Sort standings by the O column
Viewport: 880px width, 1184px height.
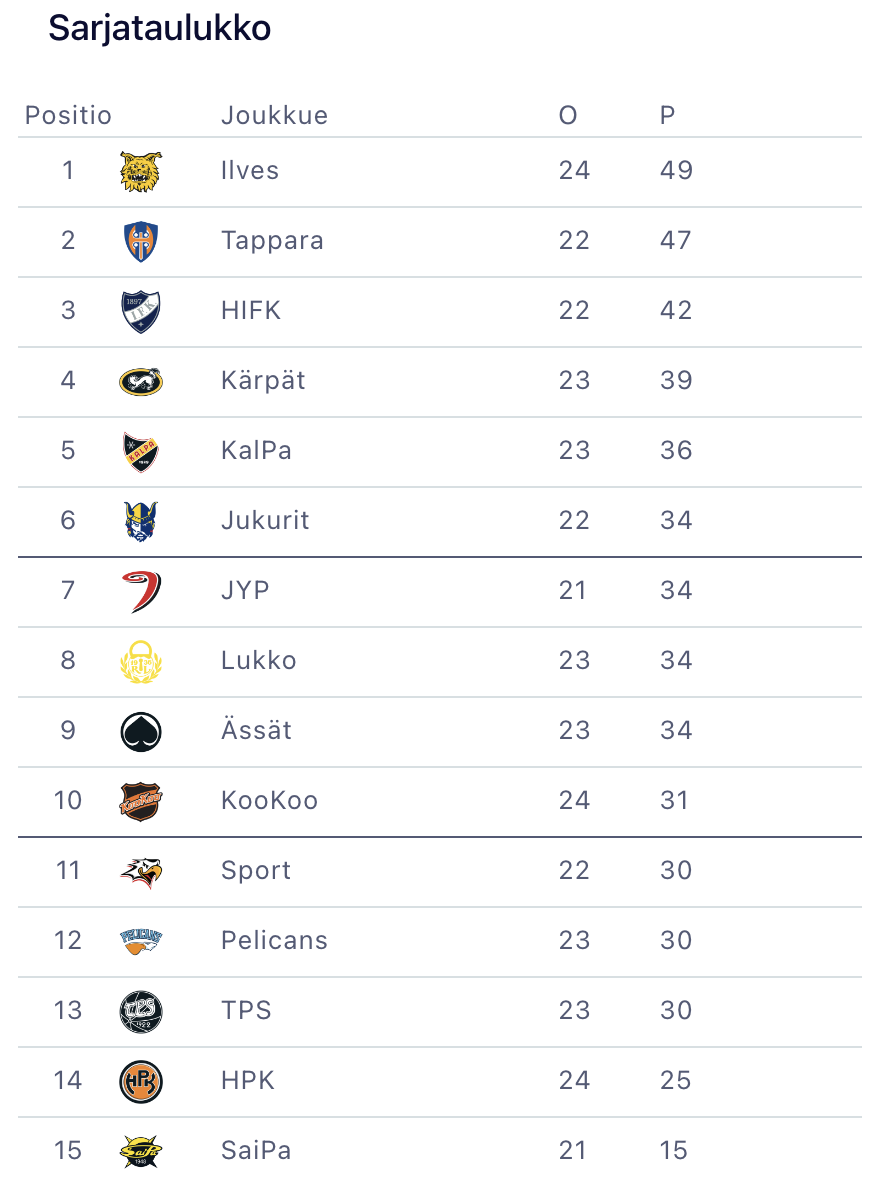(567, 116)
